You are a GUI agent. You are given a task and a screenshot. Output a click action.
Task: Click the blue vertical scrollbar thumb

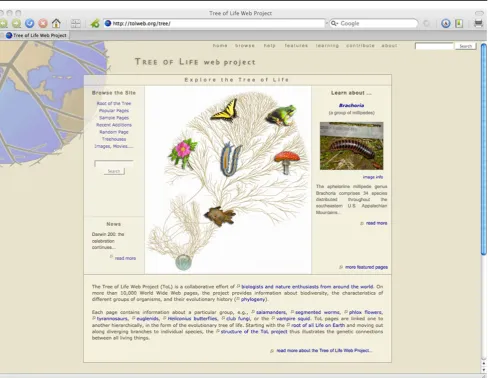coord(484,149)
